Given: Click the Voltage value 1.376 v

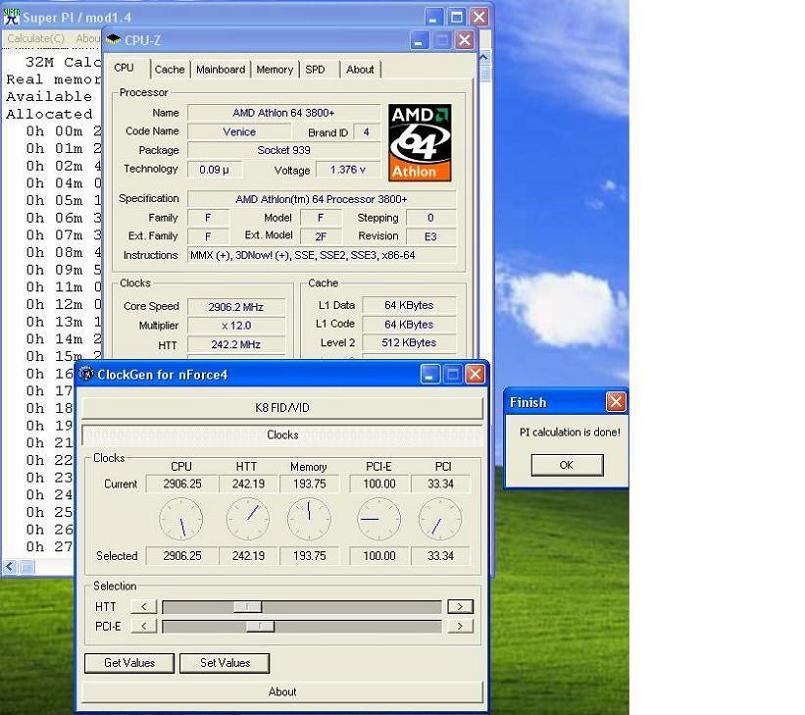Looking at the screenshot, I should [348, 169].
